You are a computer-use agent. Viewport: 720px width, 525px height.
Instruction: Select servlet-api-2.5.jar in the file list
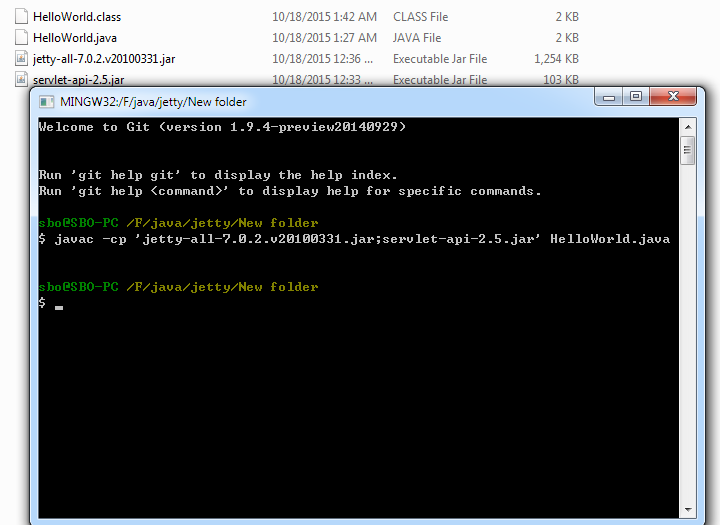[79, 80]
